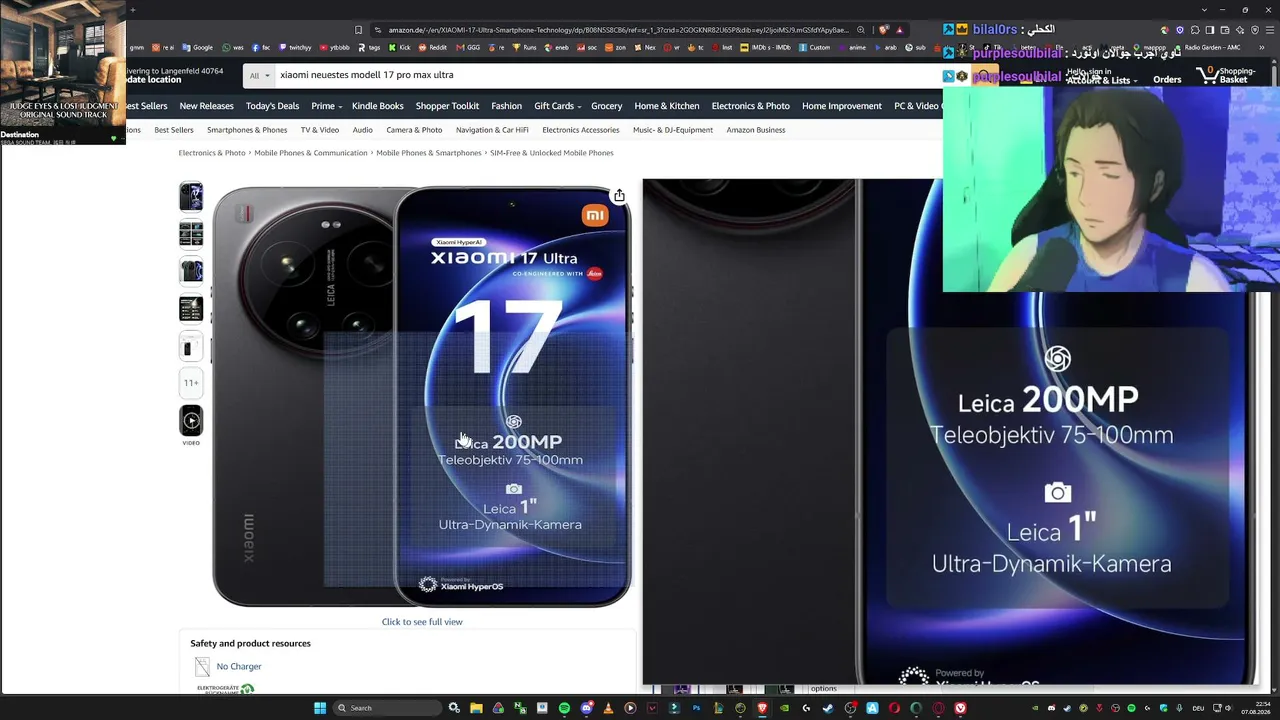
Task: Open VLC media player from the taskbar
Action: pyautogui.click(x=608, y=708)
